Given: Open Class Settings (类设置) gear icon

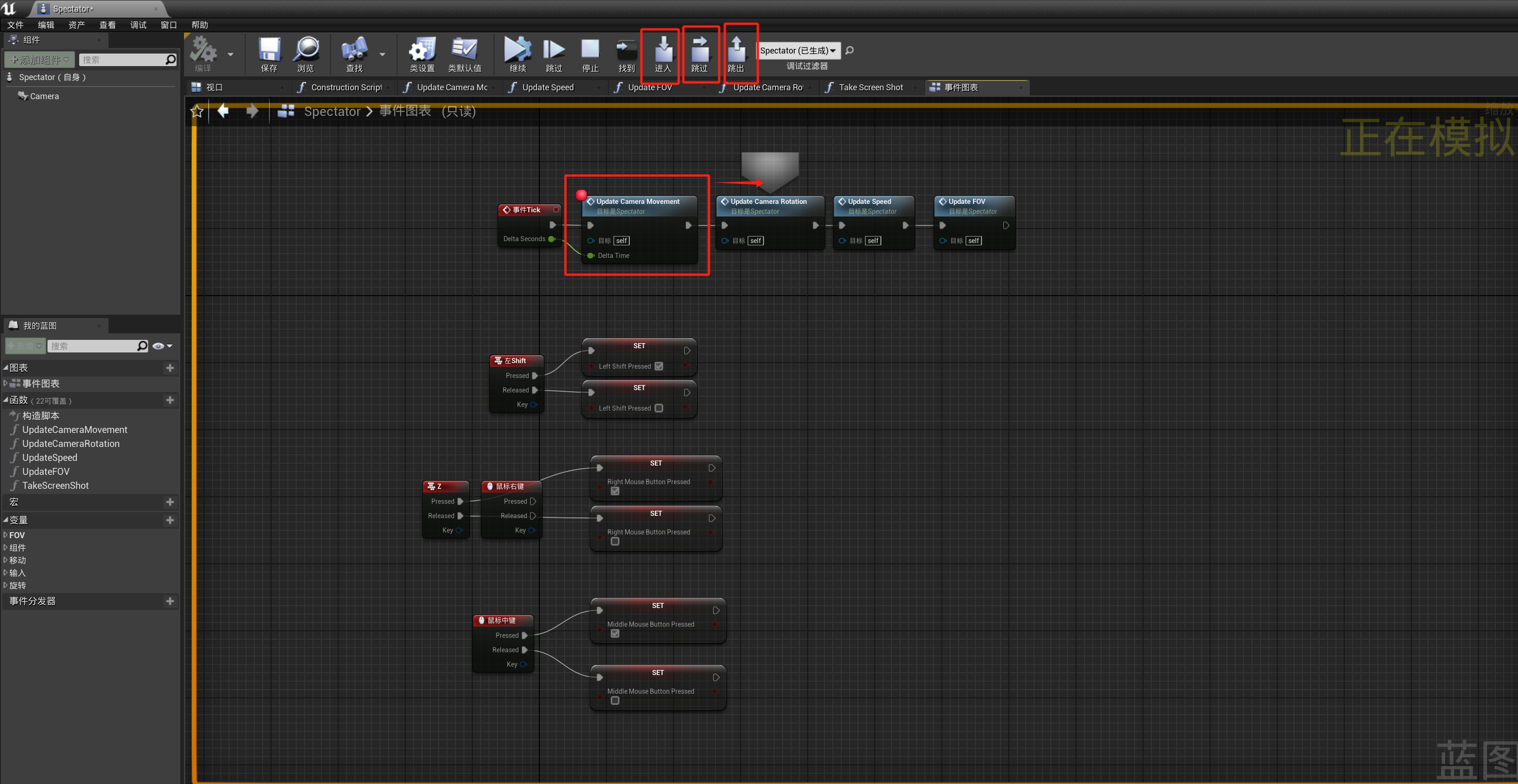Looking at the screenshot, I should pyautogui.click(x=422, y=50).
